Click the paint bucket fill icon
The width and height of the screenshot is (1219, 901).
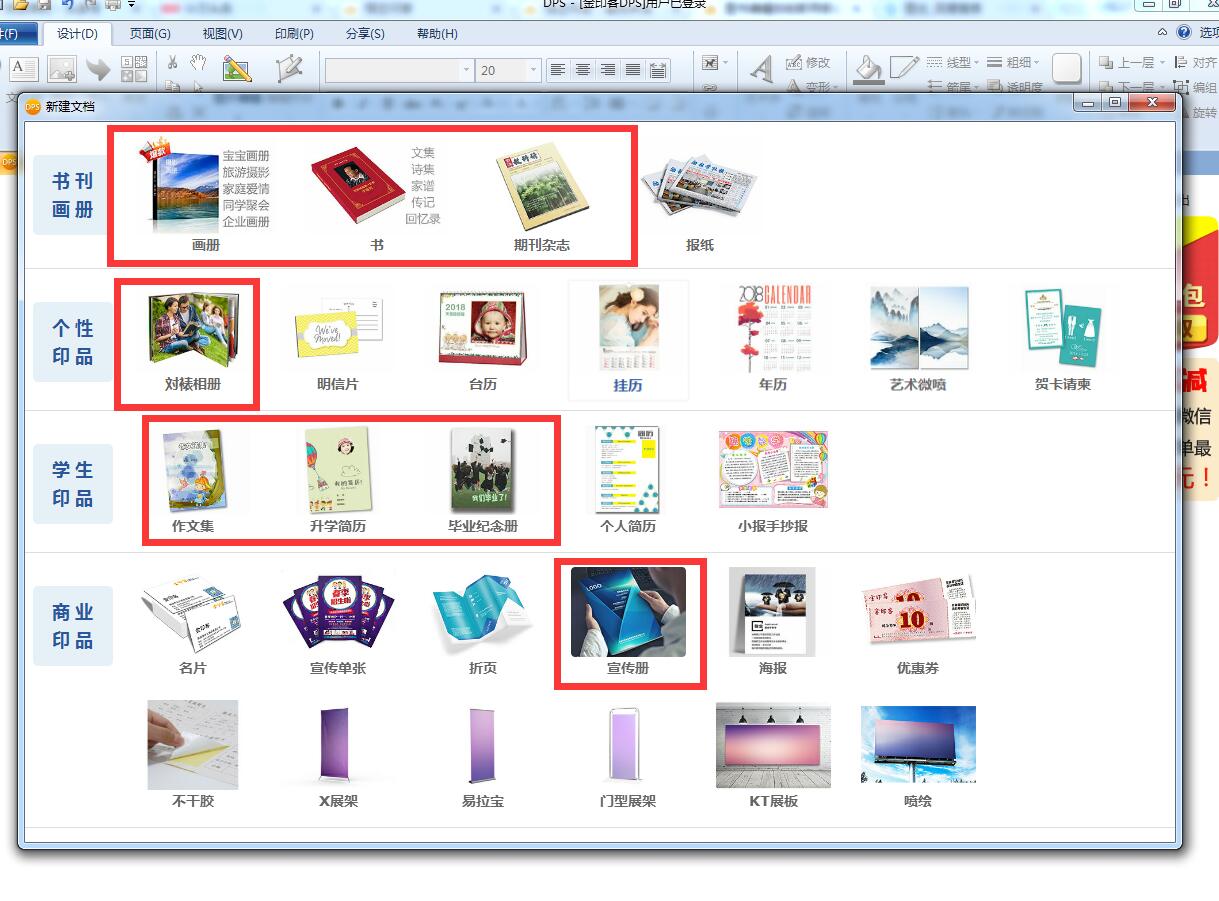[x=868, y=68]
